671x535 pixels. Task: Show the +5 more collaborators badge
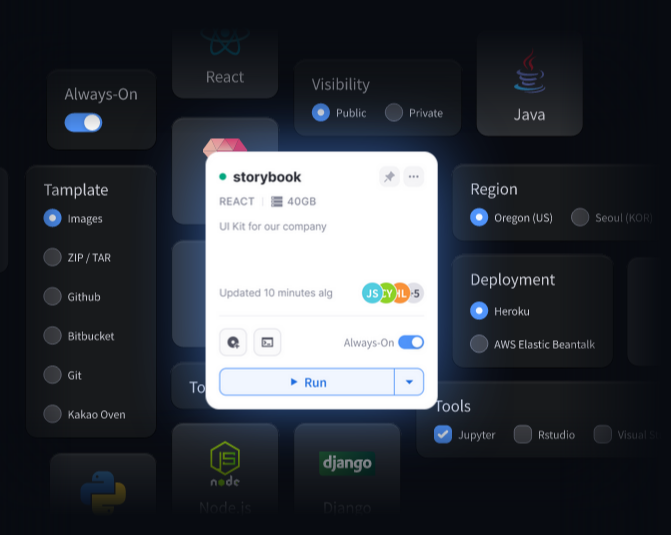416,293
